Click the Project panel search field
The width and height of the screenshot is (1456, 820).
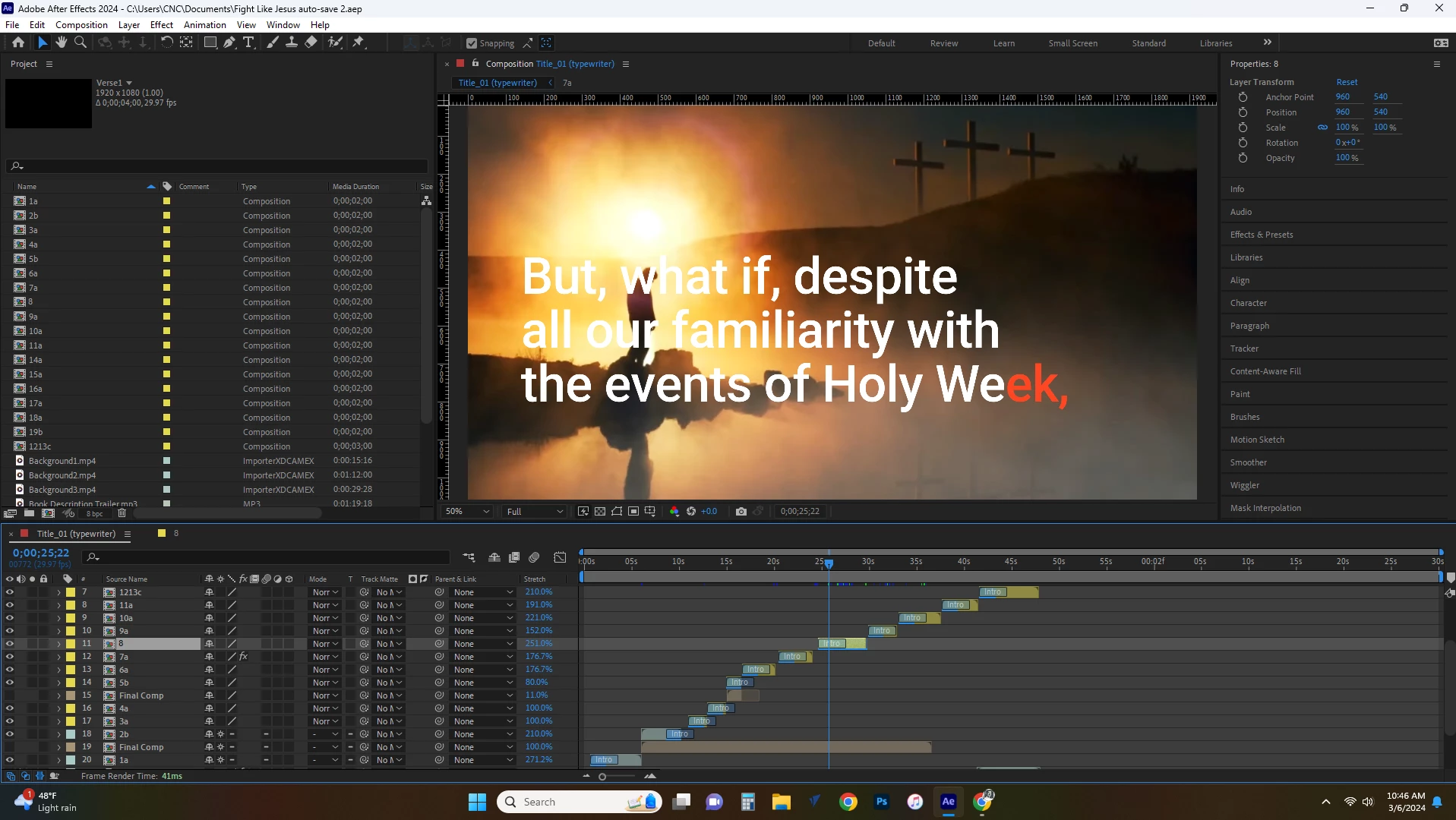pos(217,166)
